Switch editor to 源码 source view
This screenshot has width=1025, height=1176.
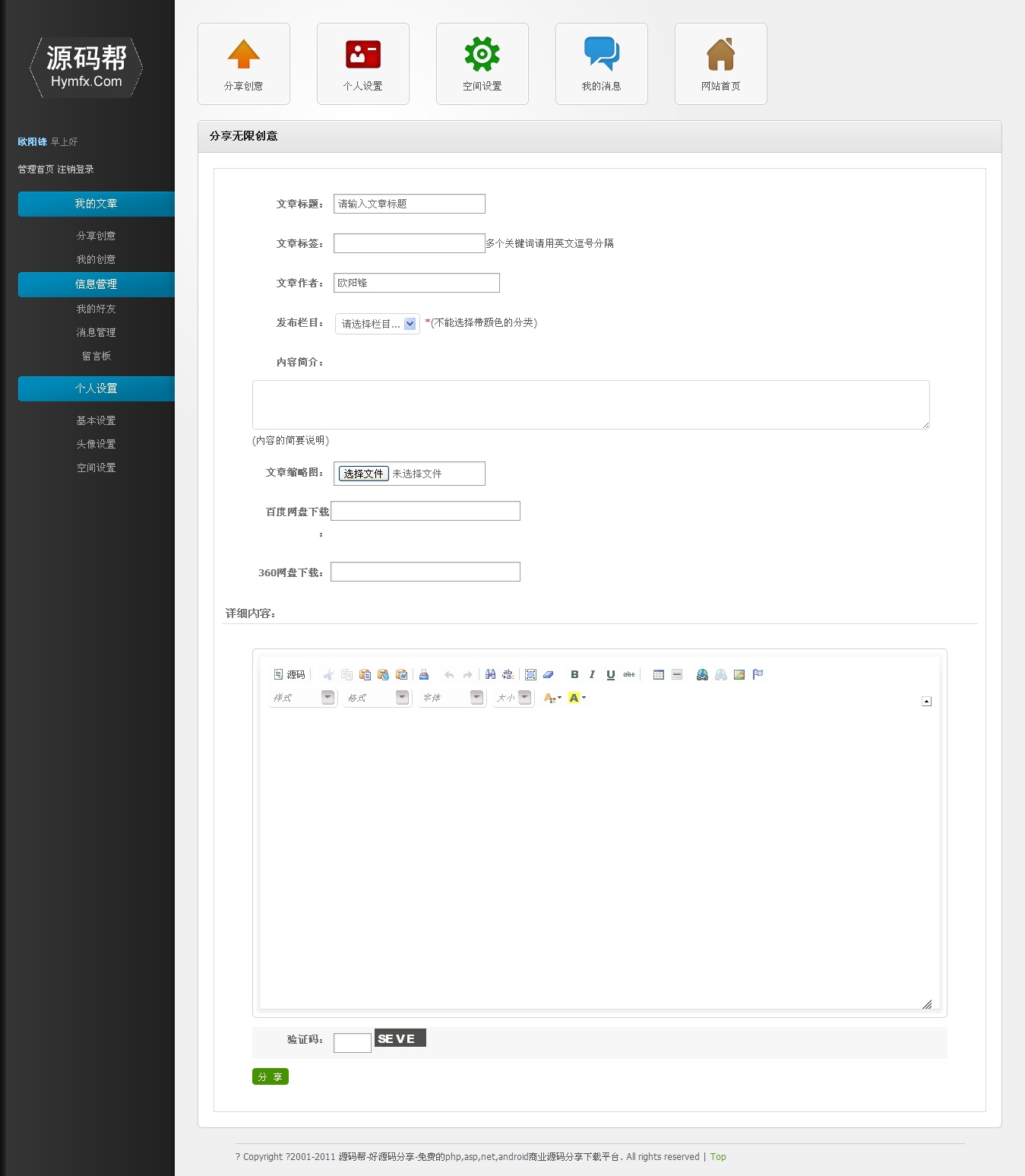[289, 674]
